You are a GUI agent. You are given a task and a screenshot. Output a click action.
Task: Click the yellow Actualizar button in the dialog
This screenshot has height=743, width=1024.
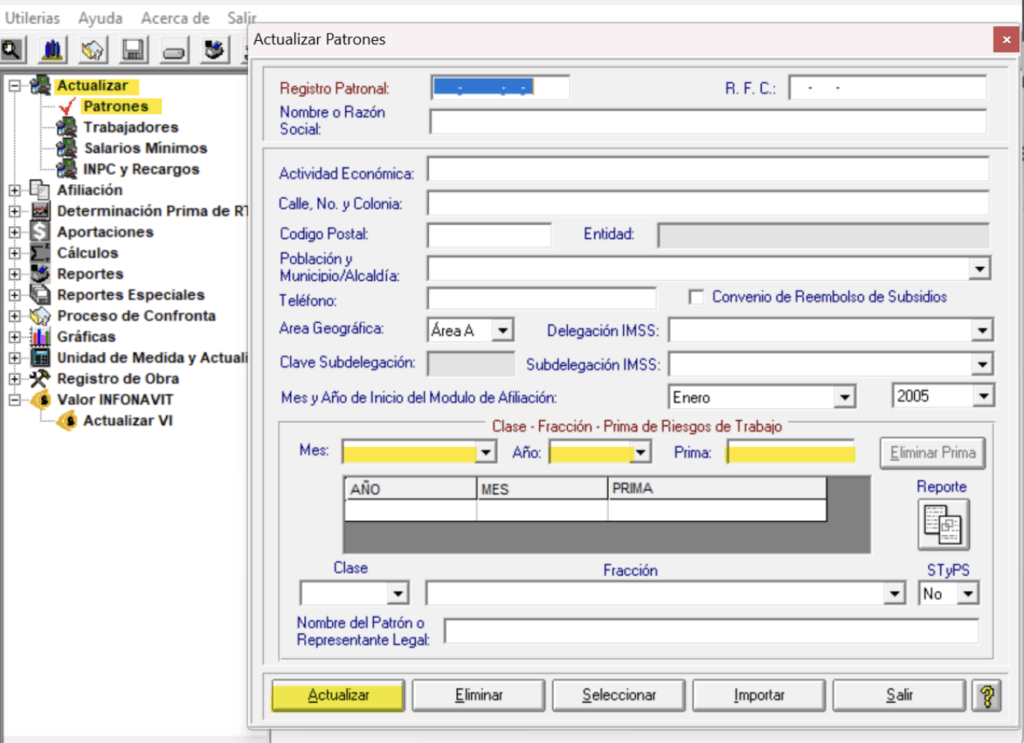pos(338,695)
